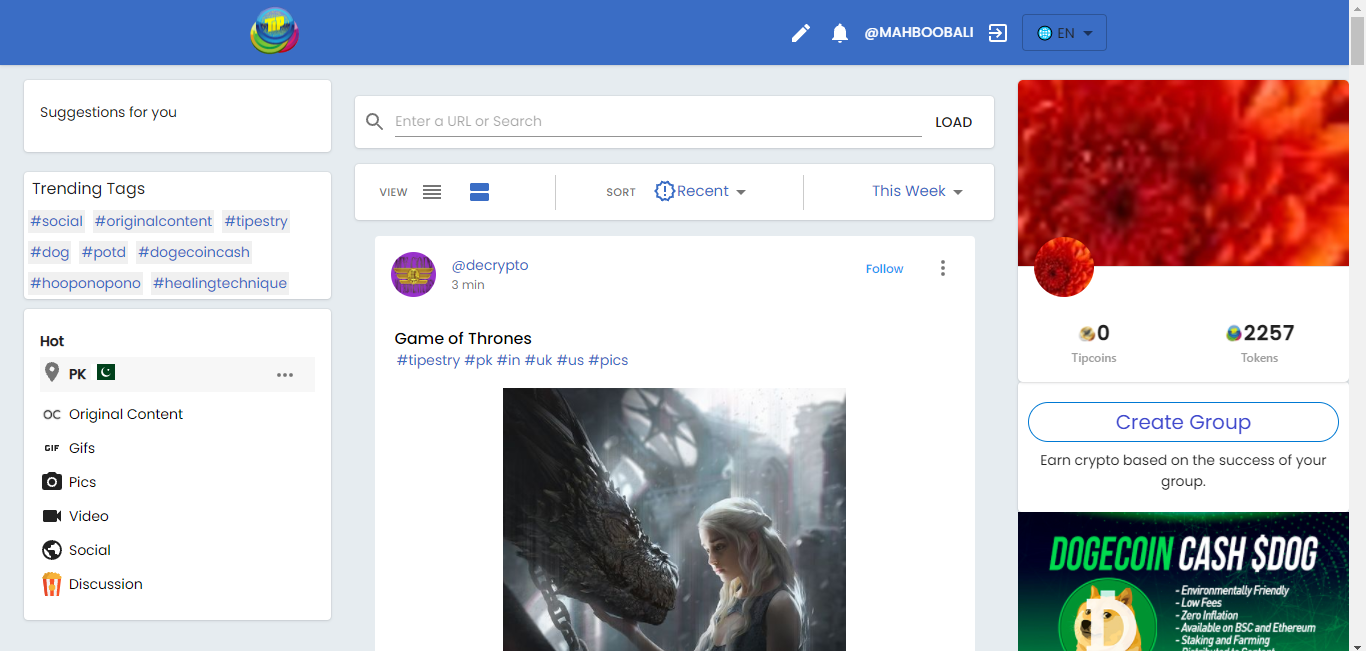
Task: Open the pencil create-post icon
Action: click(801, 33)
